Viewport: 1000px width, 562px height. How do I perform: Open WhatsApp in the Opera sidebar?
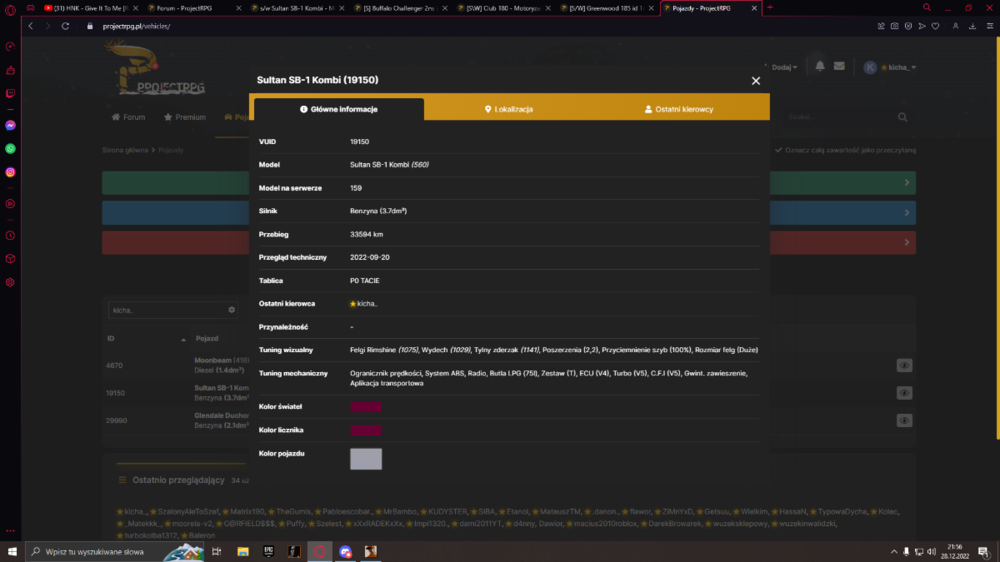click(x=10, y=149)
